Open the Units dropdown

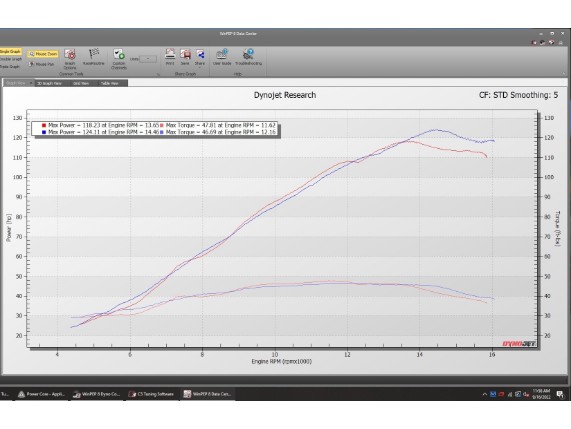click(148, 59)
